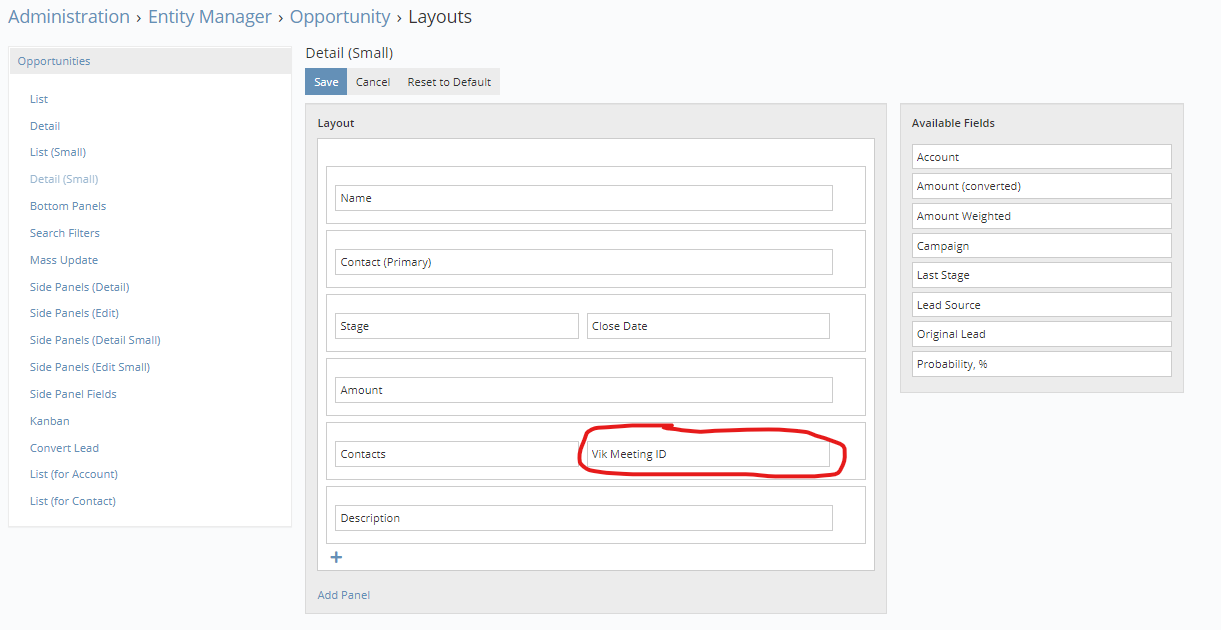Select the Contact (Primary) layout field

point(582,261)
